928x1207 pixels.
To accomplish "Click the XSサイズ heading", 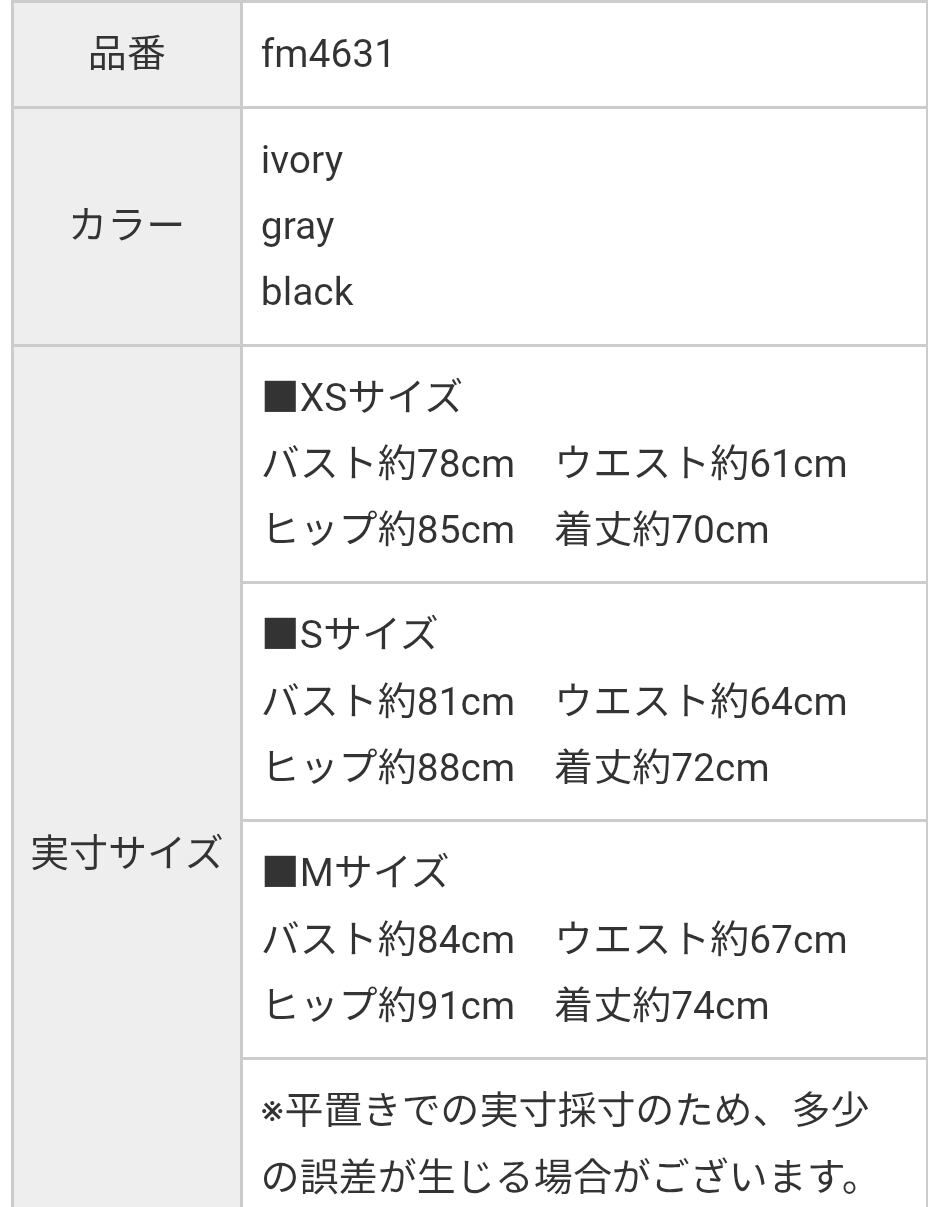I will pyautogui.click(x=361, y=397).
